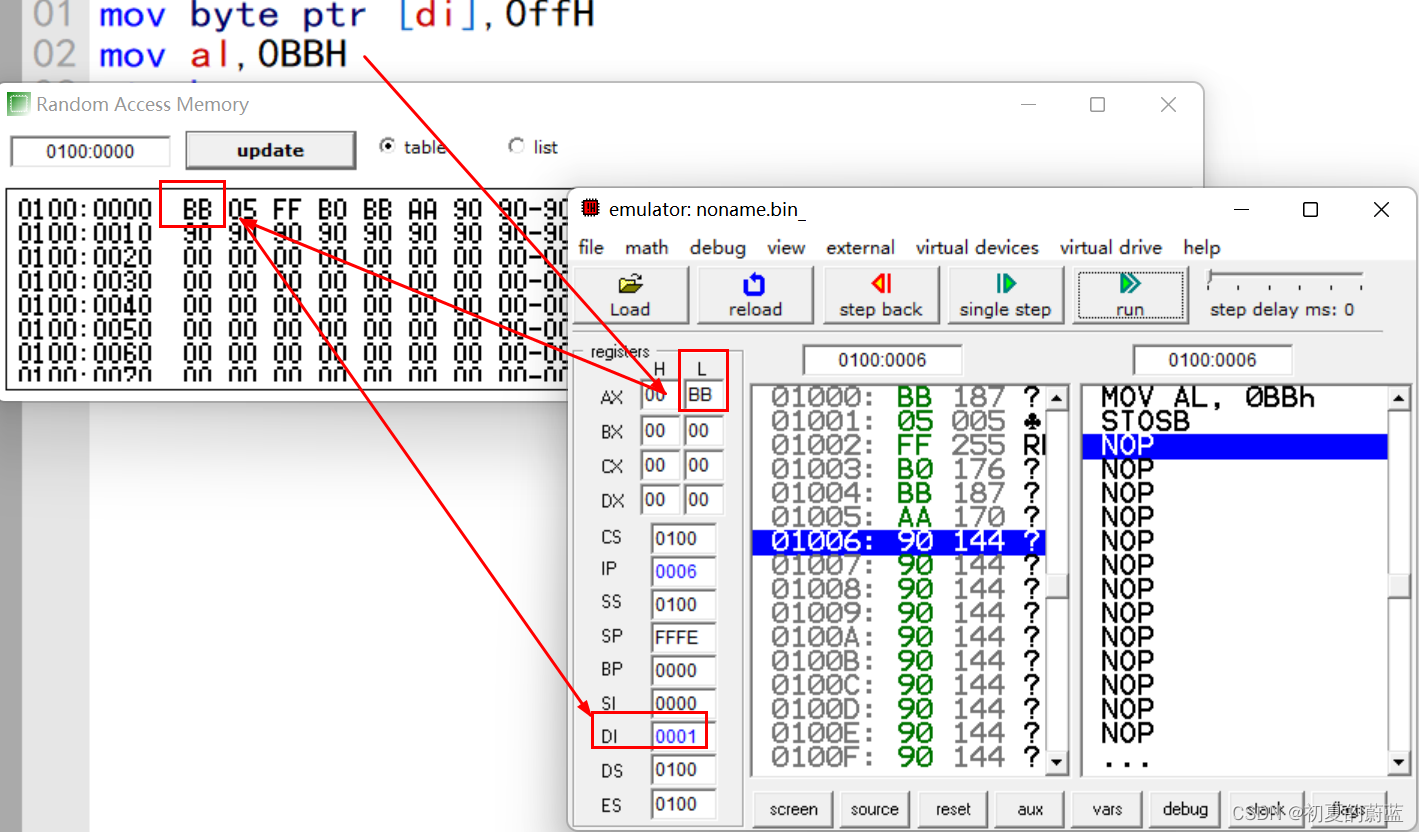Select memory row 01002: FF 255
Image resolution: width=1419 pixels, height=832 pixels.
(x=898, y=445)
